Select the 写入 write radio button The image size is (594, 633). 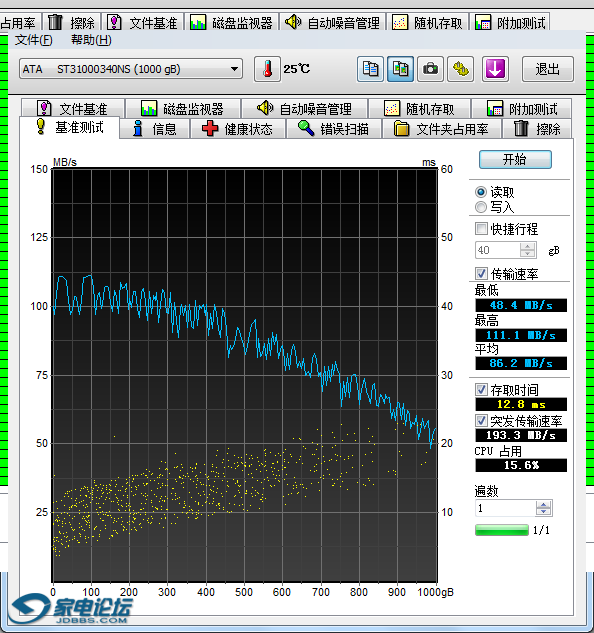tap(481, 207)
